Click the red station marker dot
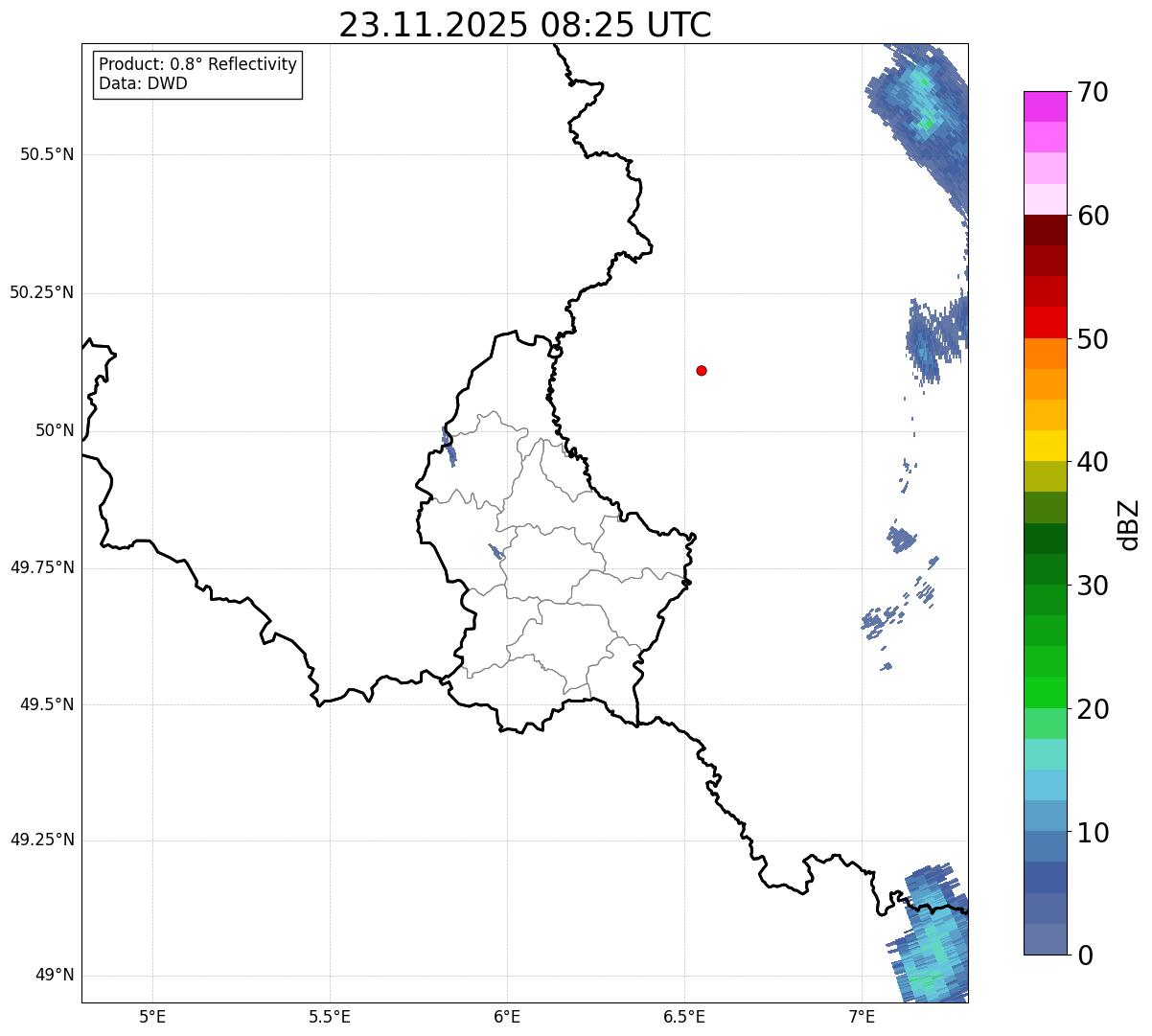Screen dimensions: 1152x1036 (x=702, y=370)
